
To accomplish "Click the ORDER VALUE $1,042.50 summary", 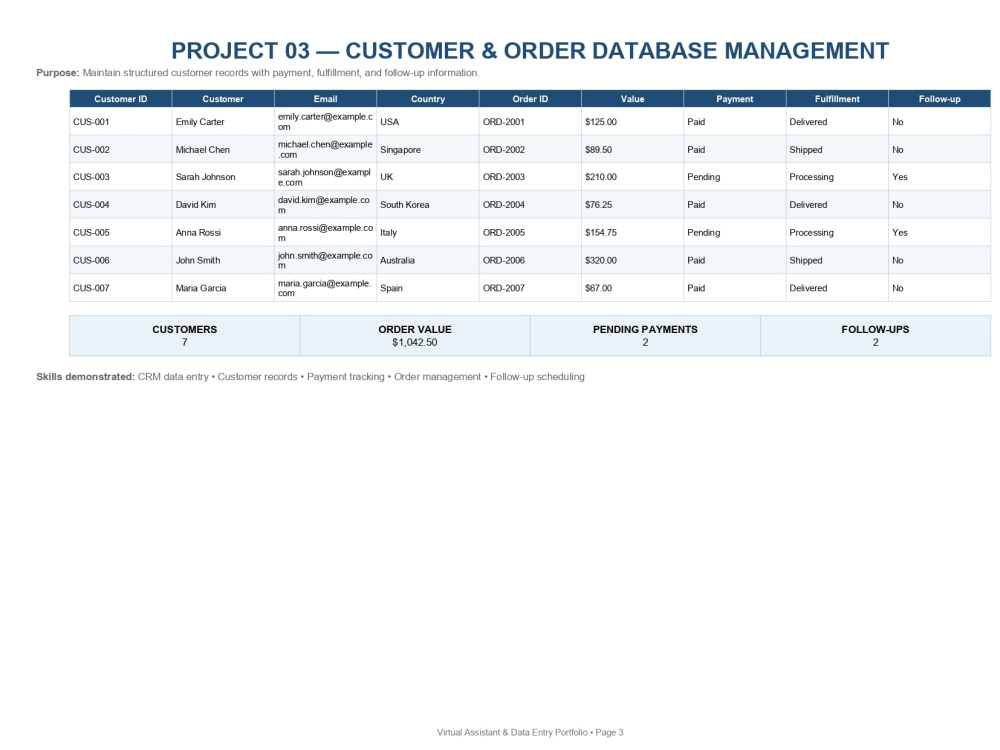I will 415,335.
